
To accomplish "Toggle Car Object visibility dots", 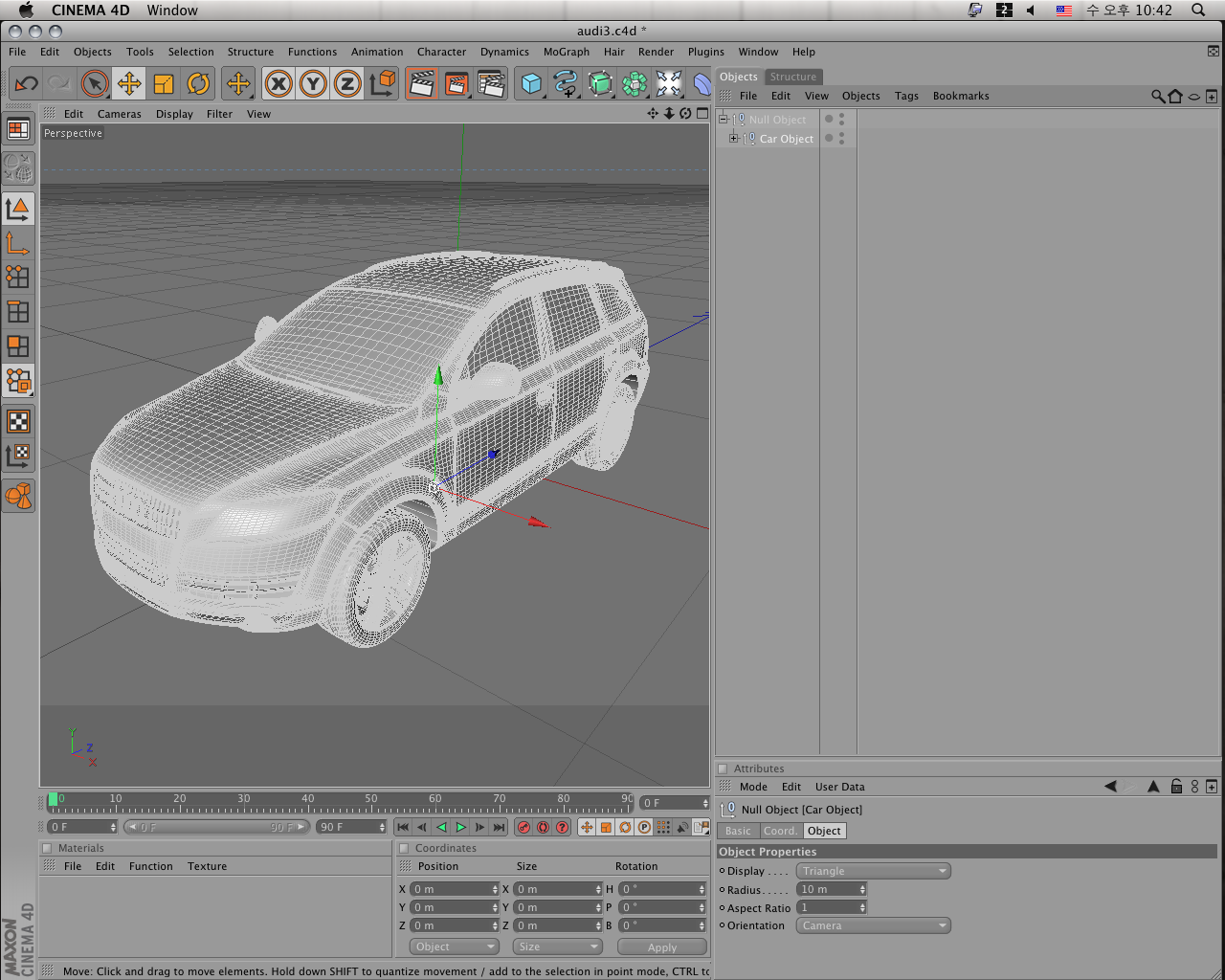I will pos(841,139).
